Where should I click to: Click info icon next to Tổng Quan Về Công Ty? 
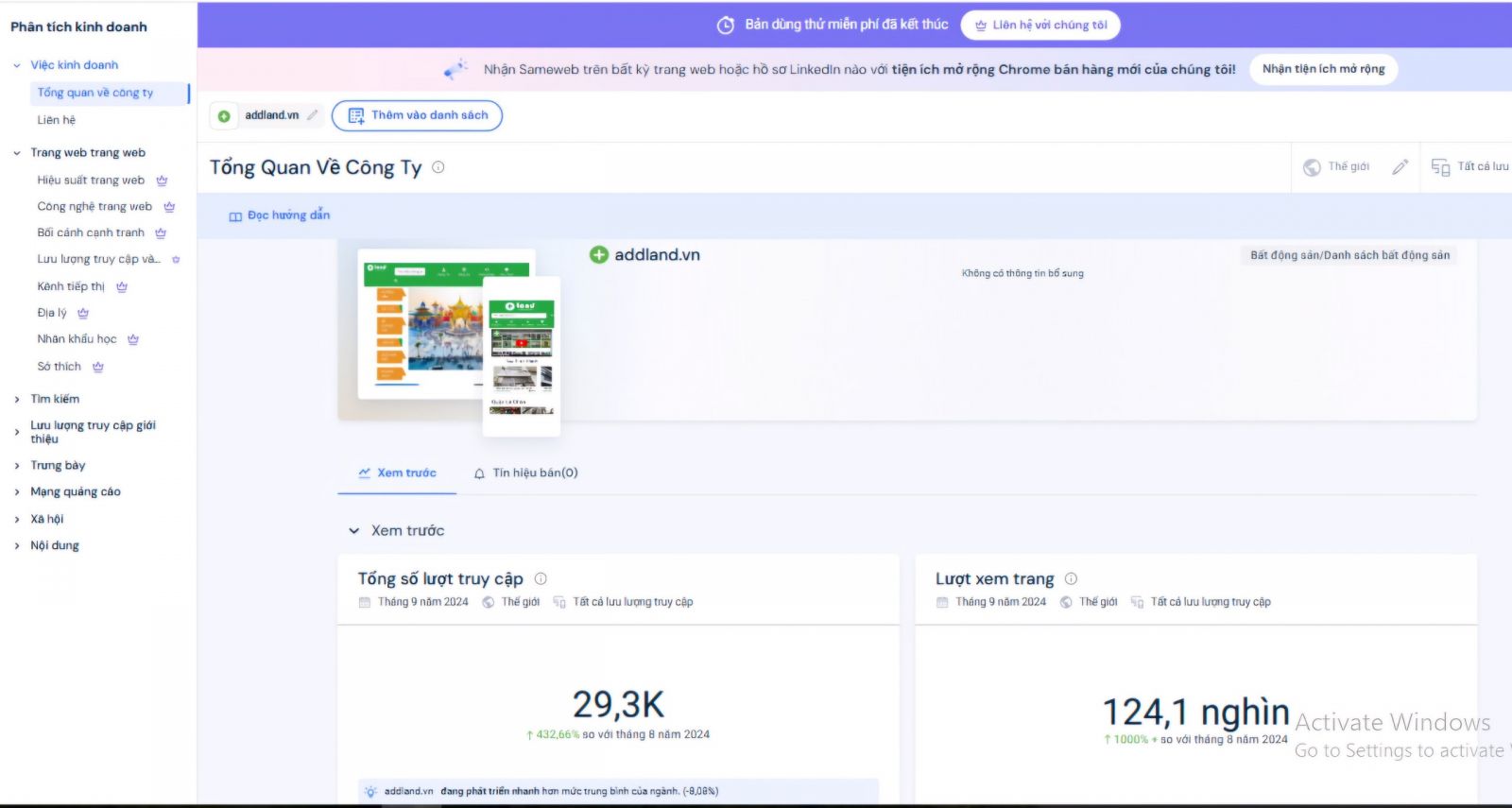click(438, 167)
